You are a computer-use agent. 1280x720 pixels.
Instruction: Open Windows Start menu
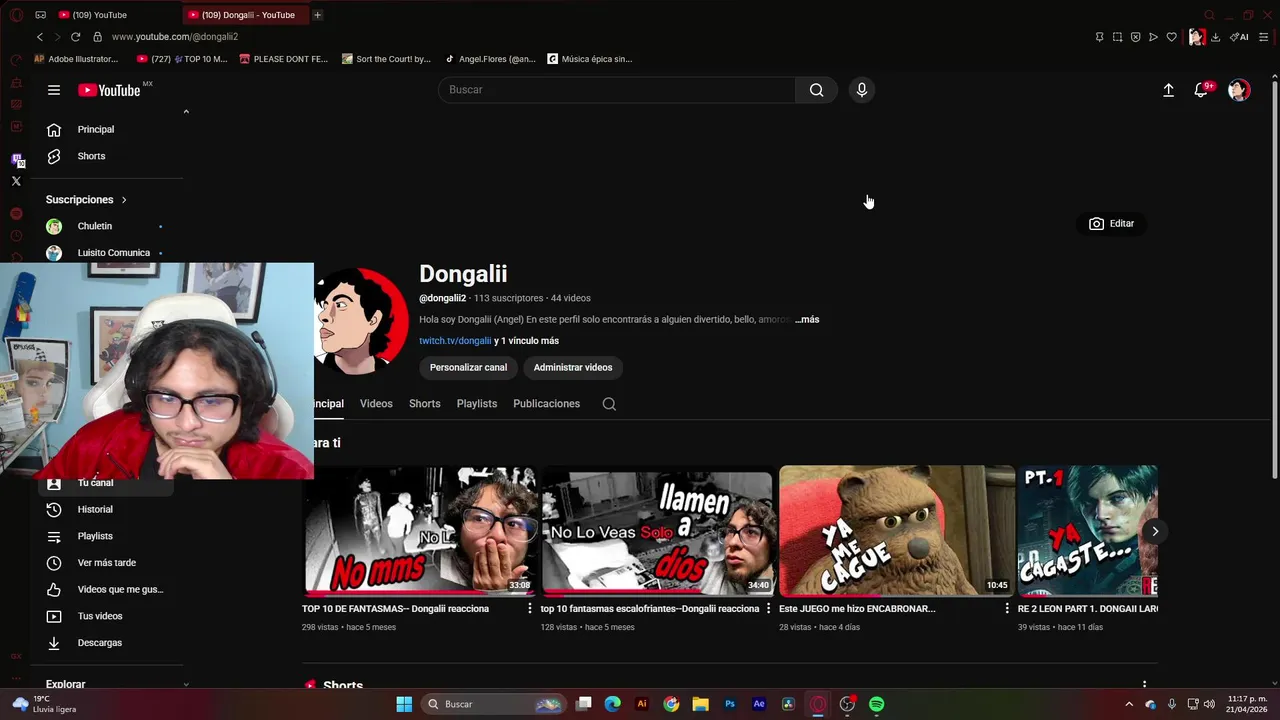pos(404,704)
